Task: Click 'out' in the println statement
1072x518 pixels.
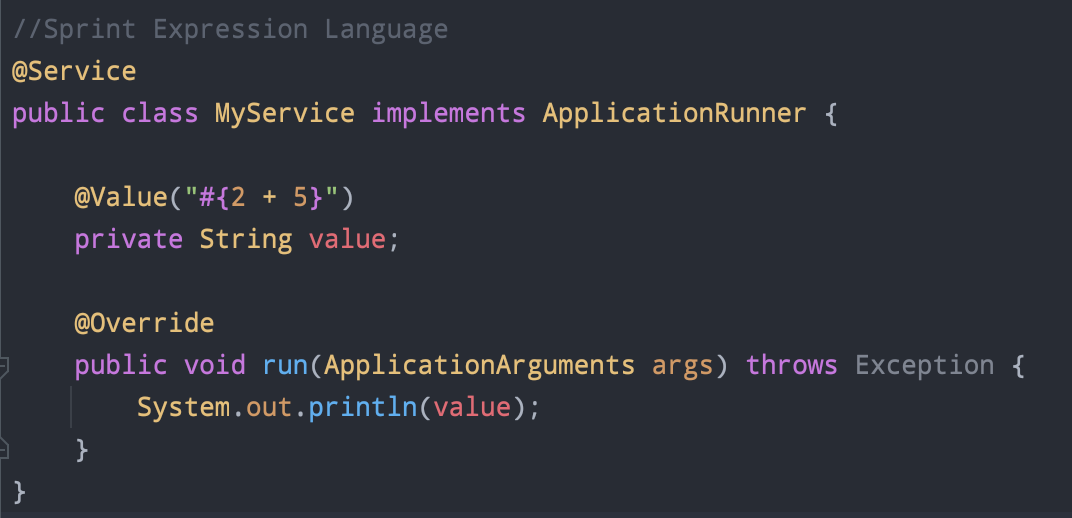Action: click(269, 409)
